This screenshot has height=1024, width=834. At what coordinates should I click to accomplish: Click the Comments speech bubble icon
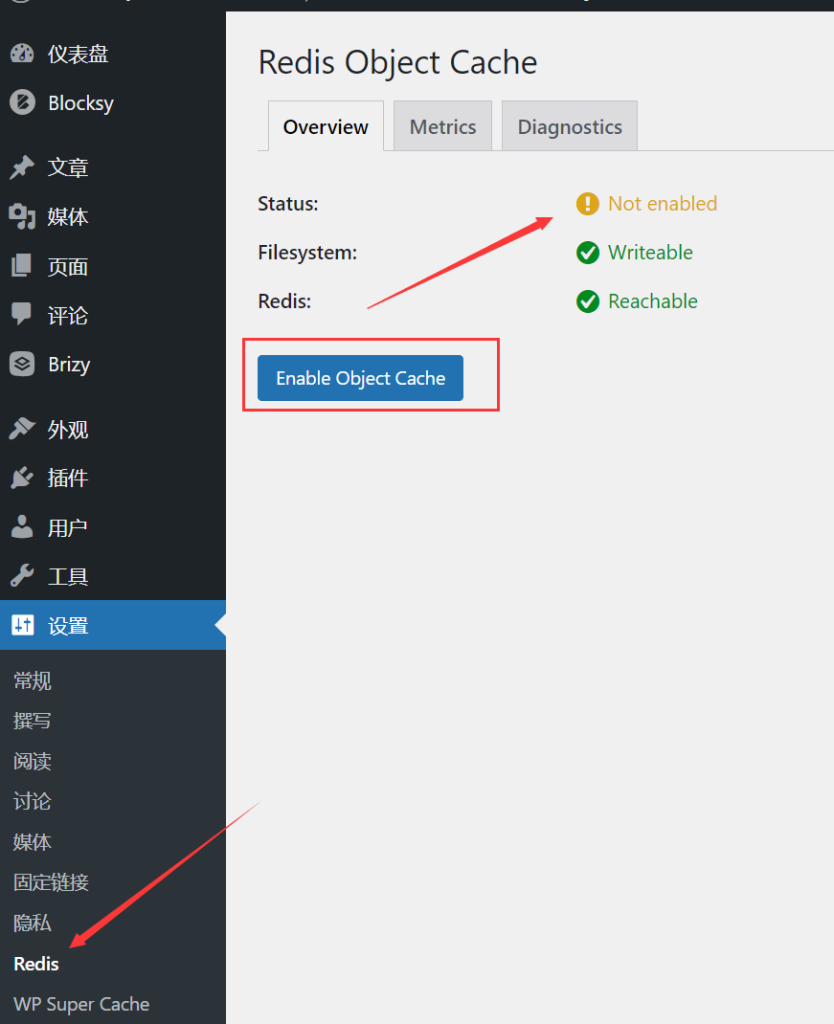click(x=22, y=315)
